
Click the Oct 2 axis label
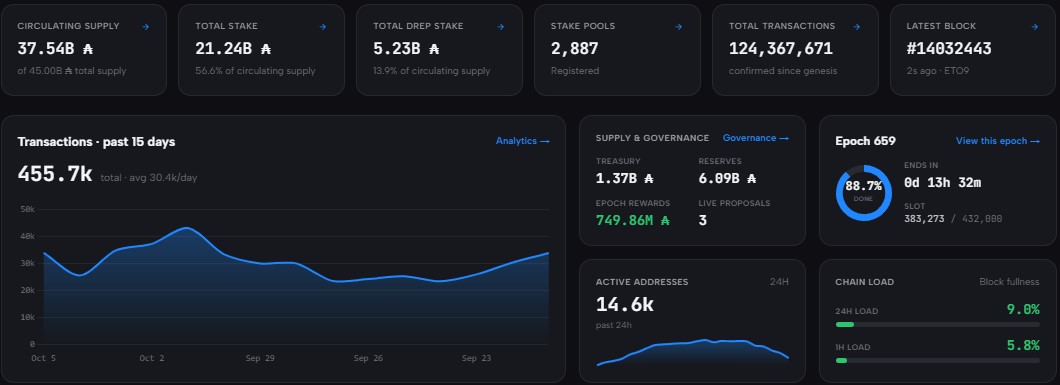152,359
